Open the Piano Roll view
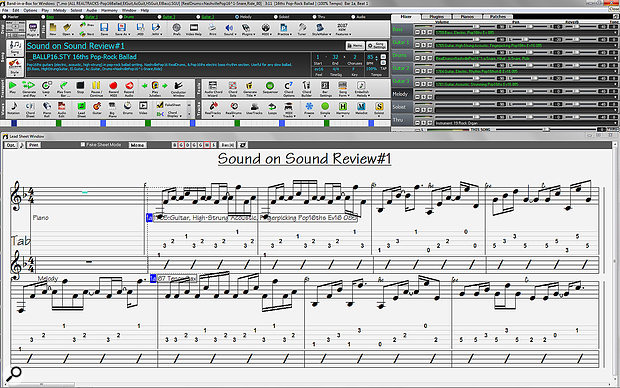Image resolution: width=620 pixels, height=388 pixels. pyautogui.click(x=47, y=109)
